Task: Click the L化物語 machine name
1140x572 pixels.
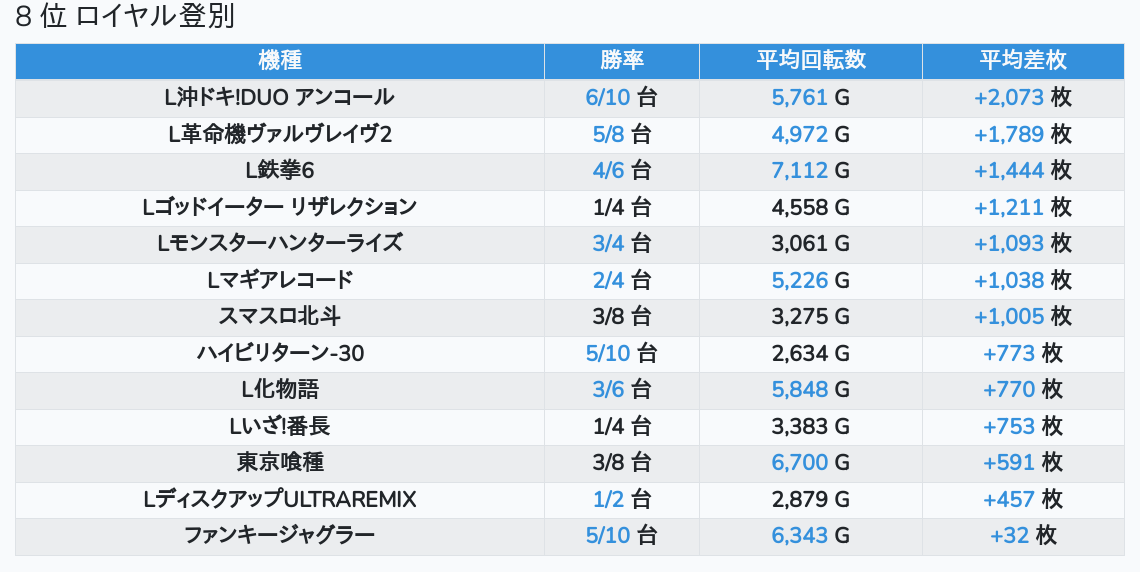Action: tap(279, 389)
